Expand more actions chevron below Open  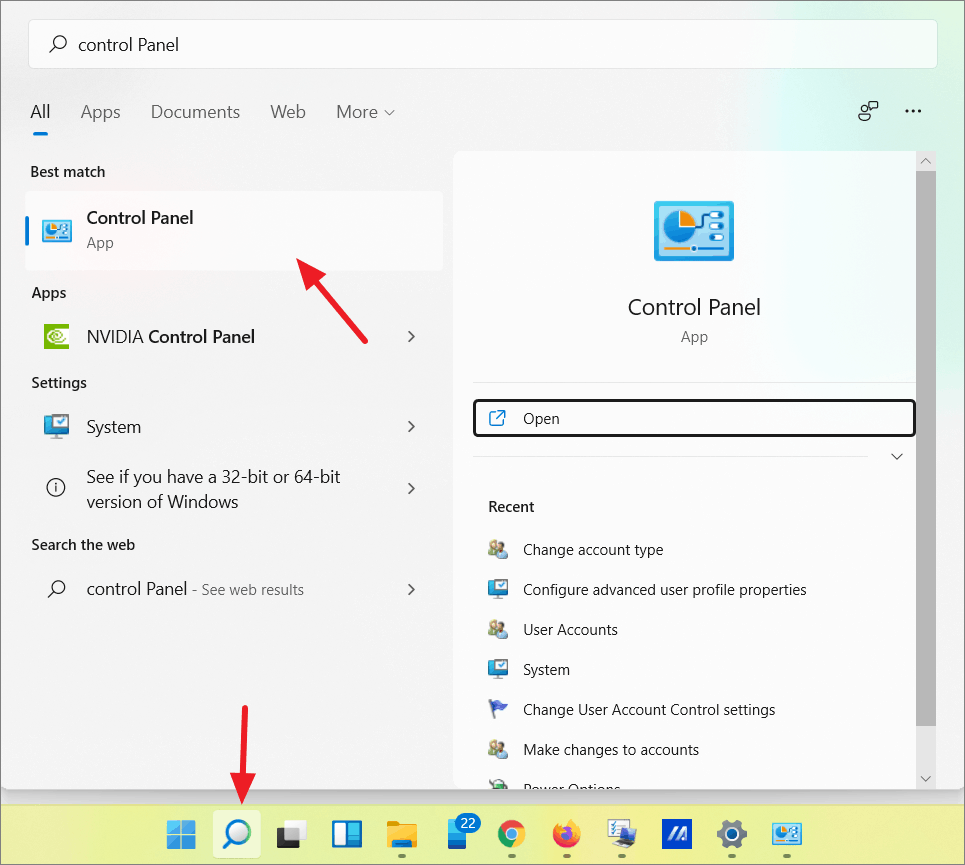(x=897, y=456)
